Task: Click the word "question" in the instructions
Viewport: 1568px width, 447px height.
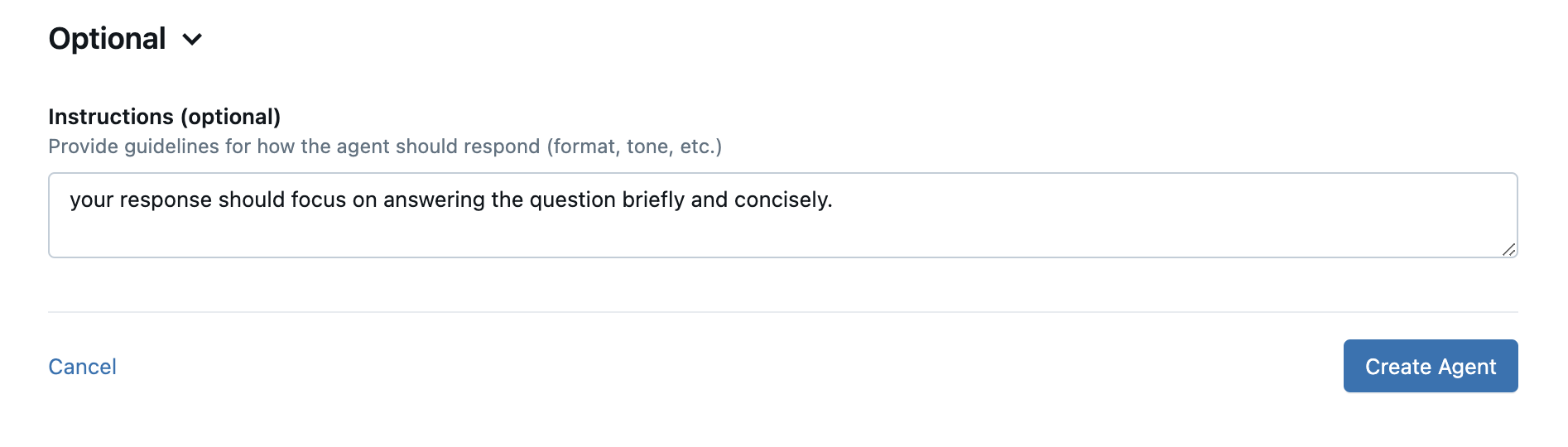Action: pos(573,200)
